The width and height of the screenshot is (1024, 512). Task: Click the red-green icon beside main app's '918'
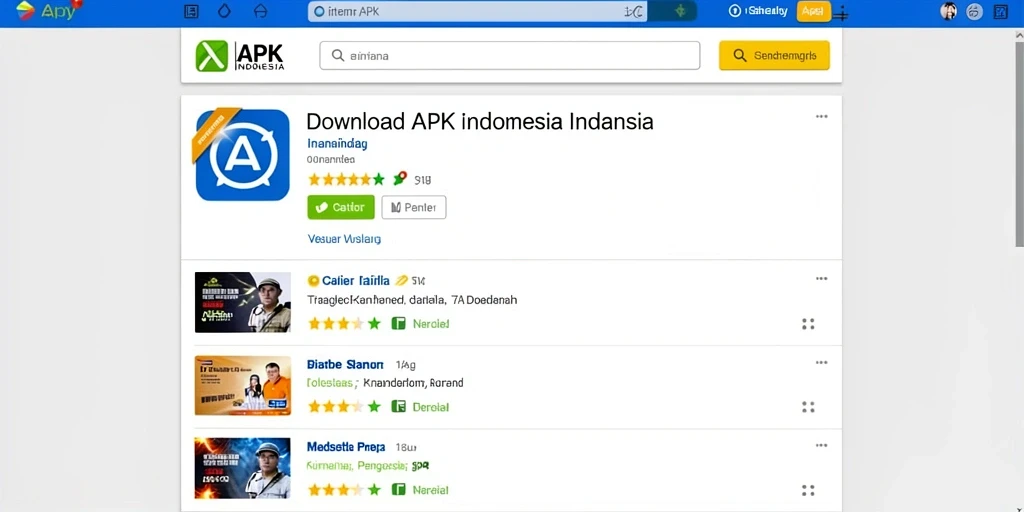(x=400, y=178)
